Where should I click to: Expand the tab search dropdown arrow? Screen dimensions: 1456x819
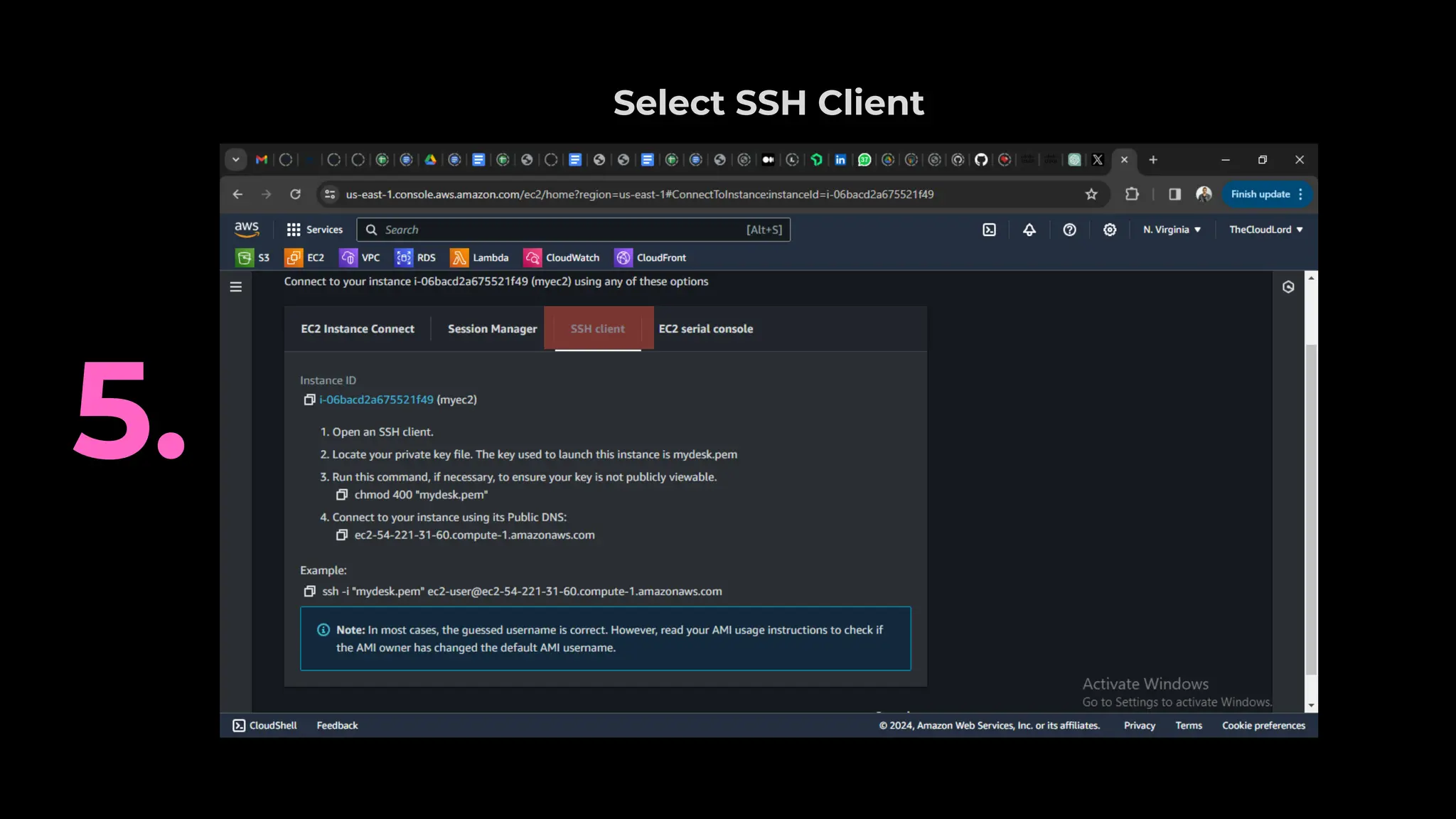235,160
